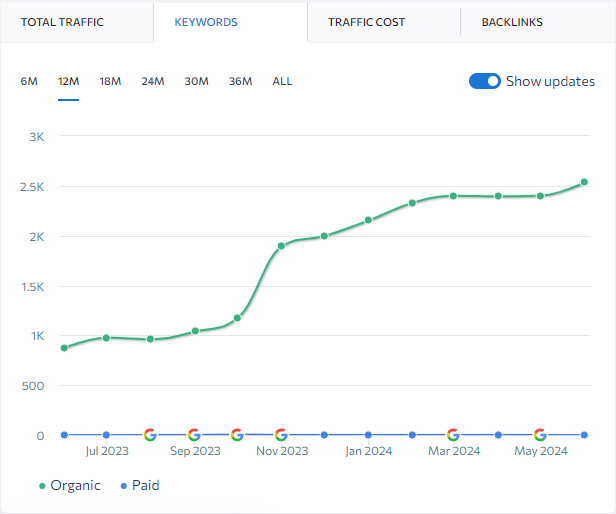Image resolution: width=616 pixels, height=514 pixels.
Task: Click Google icon between Jul and Sep 2023
Action: coord(150,435)
